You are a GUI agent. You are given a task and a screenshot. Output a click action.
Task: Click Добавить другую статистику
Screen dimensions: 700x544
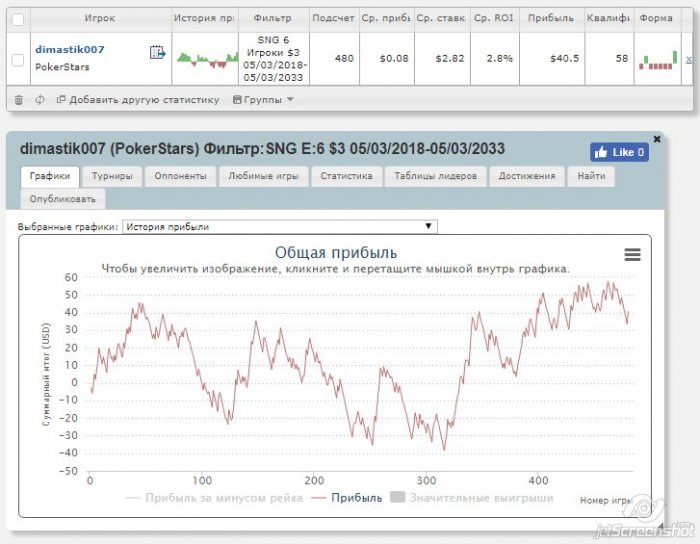[138, 100]
